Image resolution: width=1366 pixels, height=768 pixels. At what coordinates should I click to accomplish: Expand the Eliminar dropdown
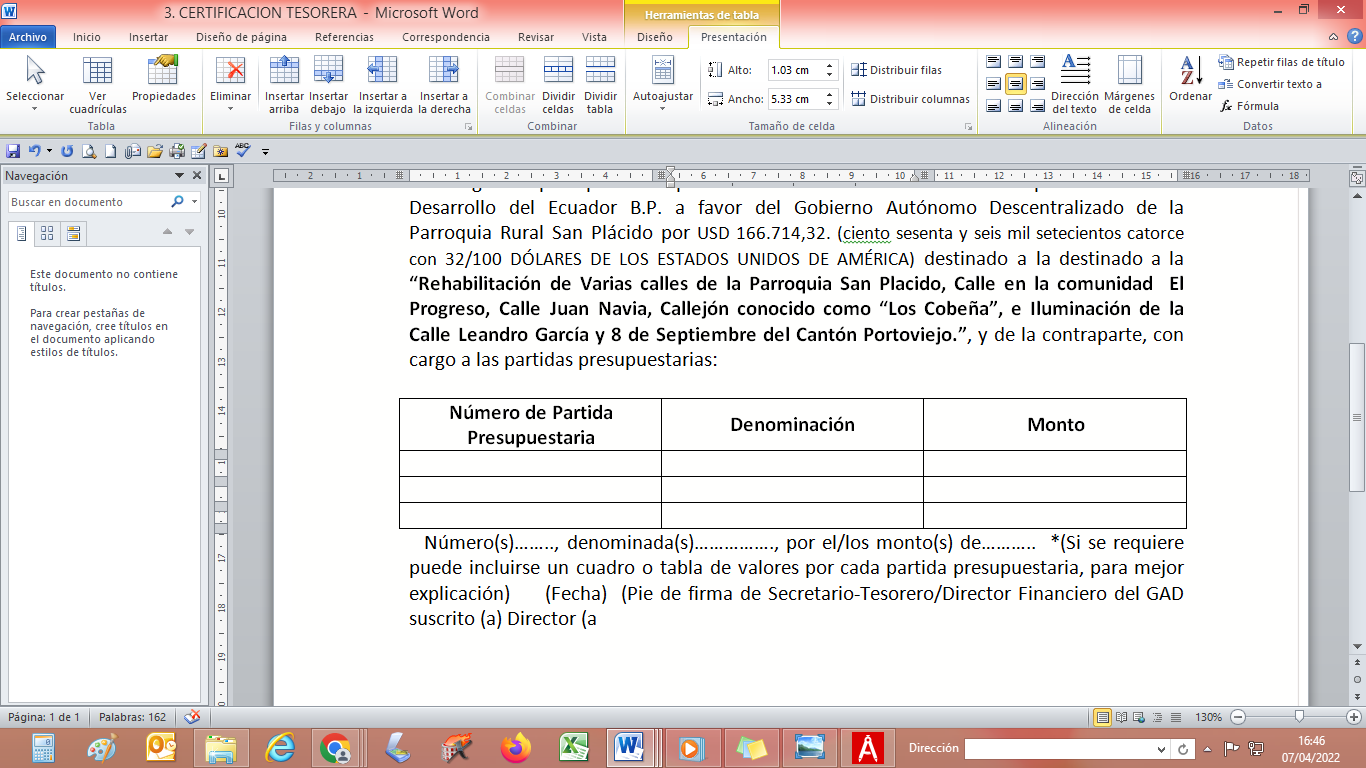[231, 109]
